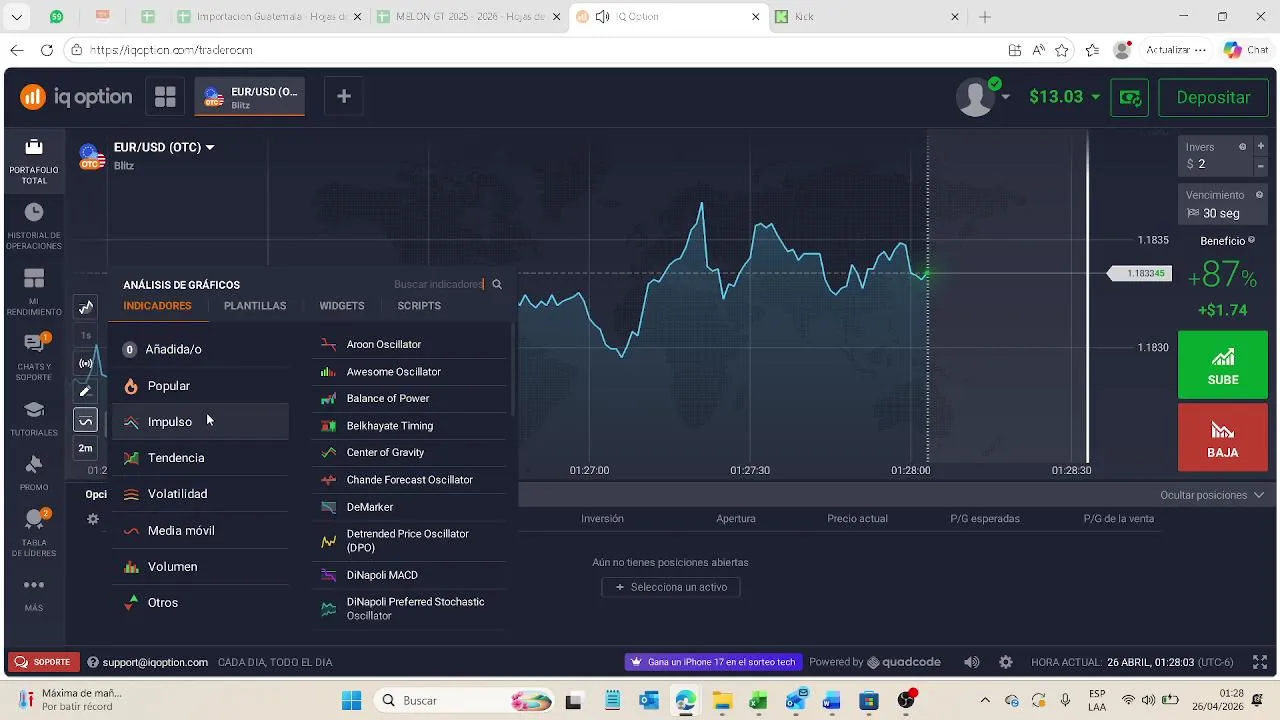
Task: Open the asset grid view icon
Action: coord(165,97)
